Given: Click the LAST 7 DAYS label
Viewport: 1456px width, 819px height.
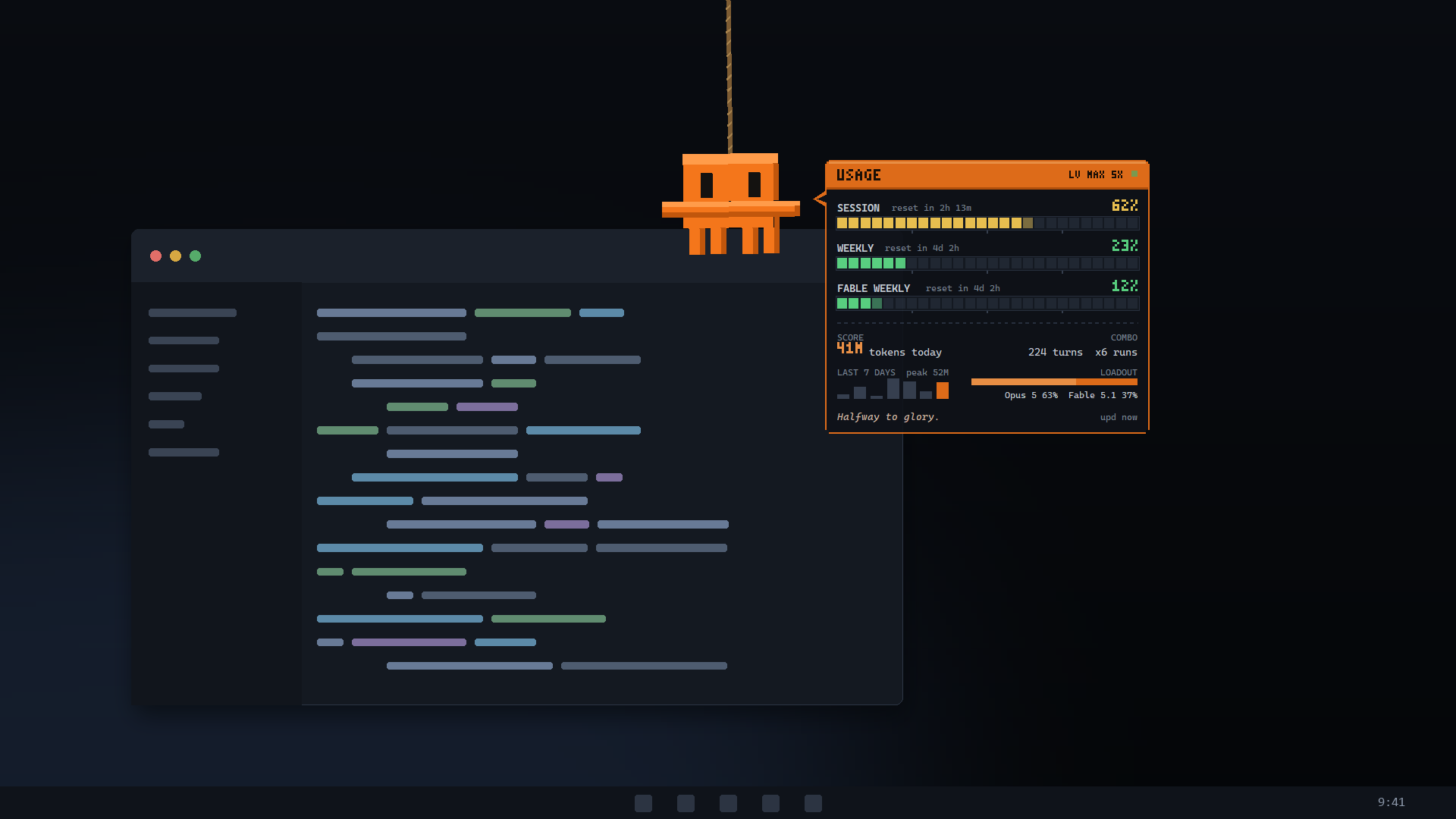Looking at the screenshot, I should click(x=866, y=372).
